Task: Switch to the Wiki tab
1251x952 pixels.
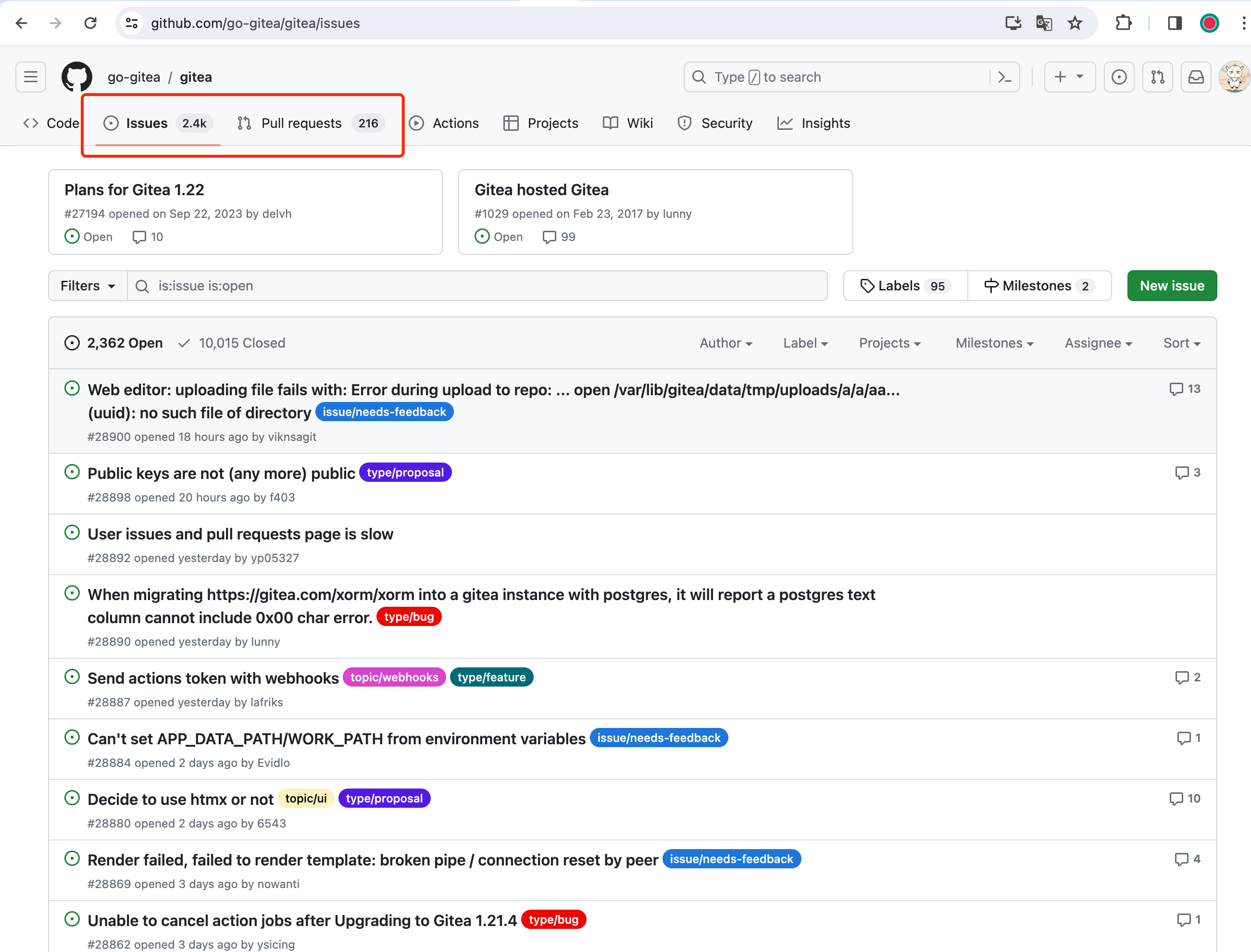Action: point(628,123)
